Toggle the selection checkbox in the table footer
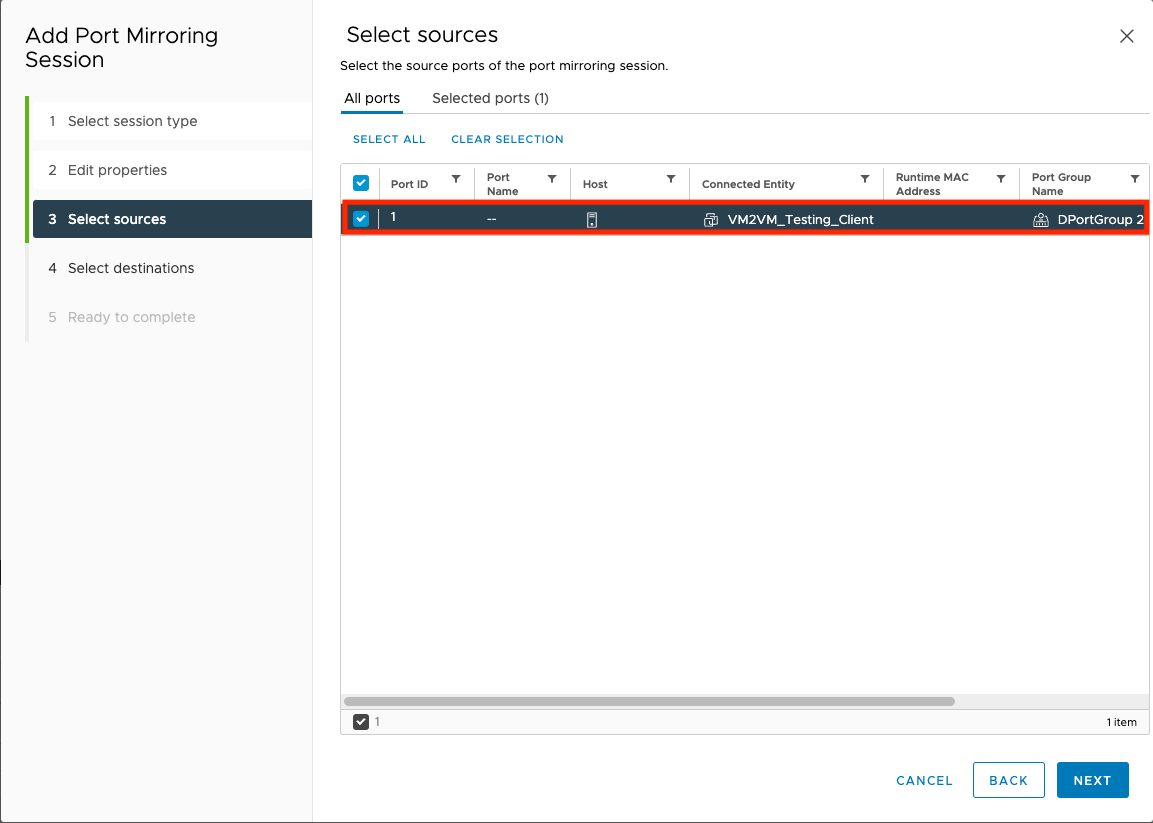Viewport: 1153px width, 823px height. click(x=361, y=721)
